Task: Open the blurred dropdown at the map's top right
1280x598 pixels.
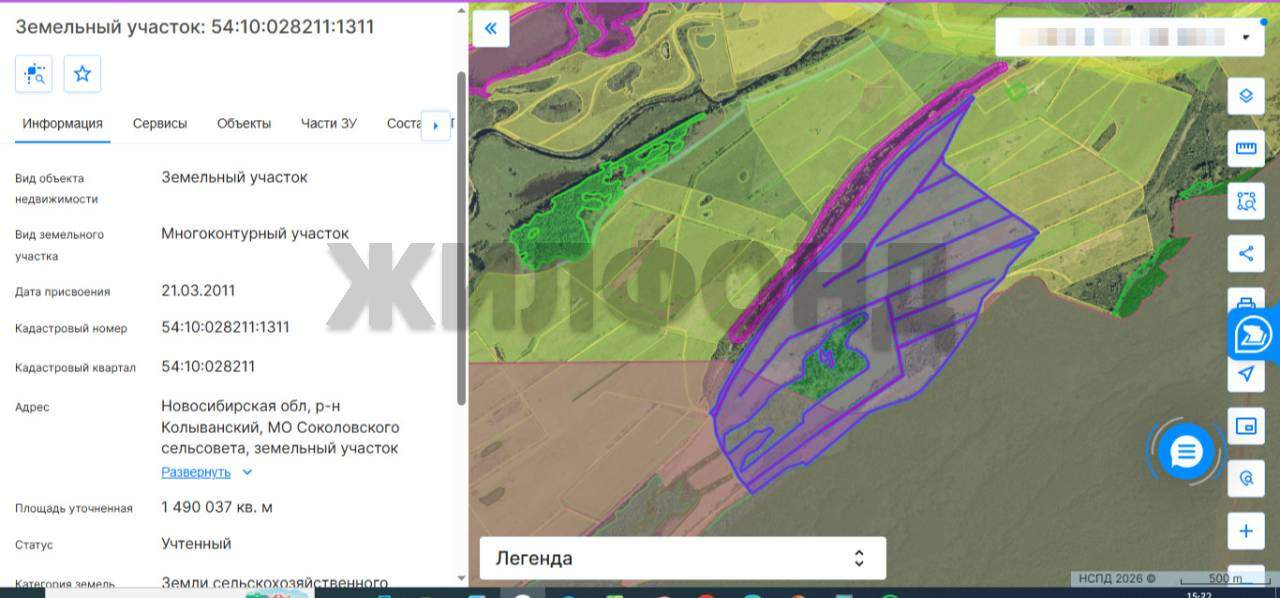Action: [1131, 38]
